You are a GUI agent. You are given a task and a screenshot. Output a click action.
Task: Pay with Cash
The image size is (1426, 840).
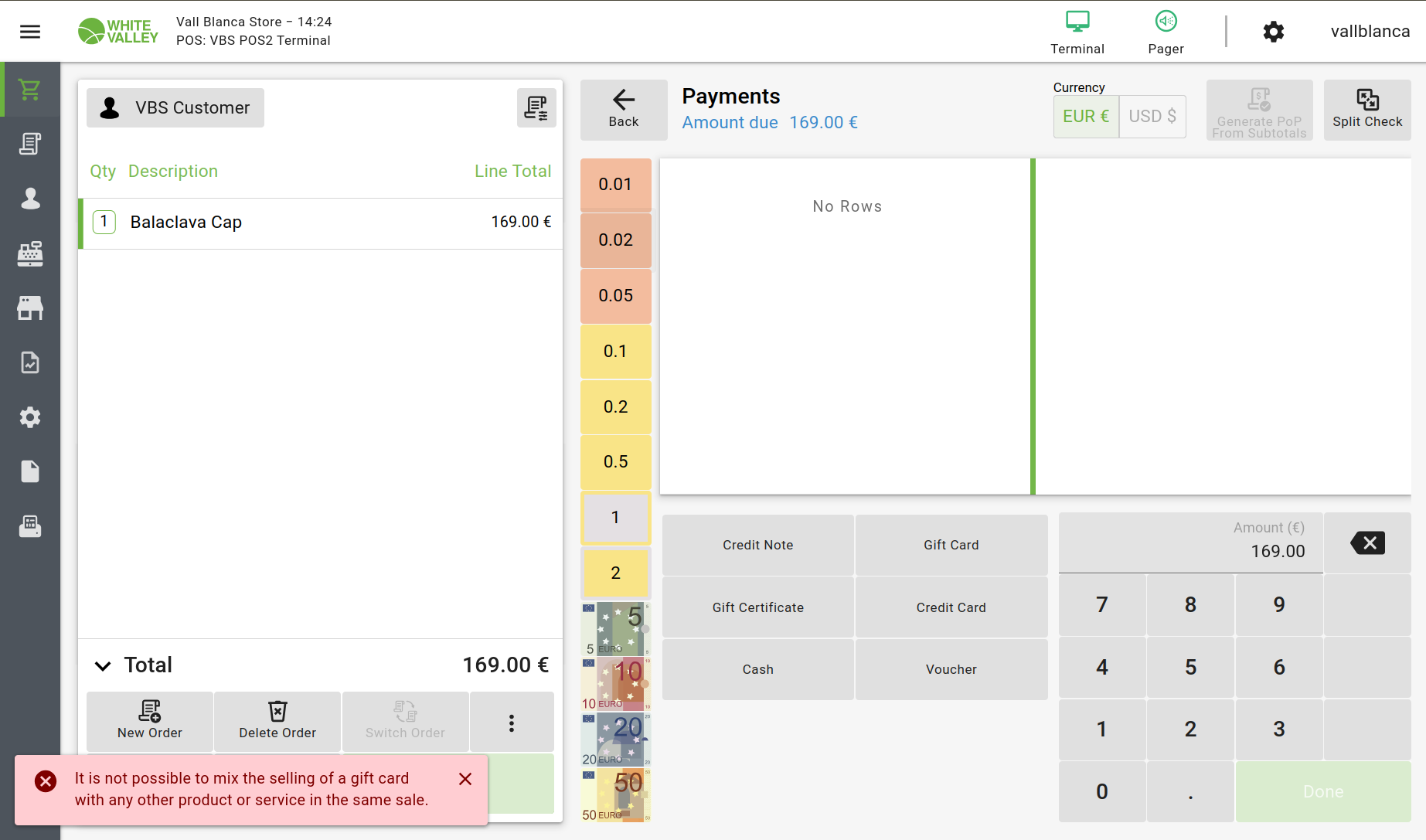pyautogui.click(x=758, y=669)
